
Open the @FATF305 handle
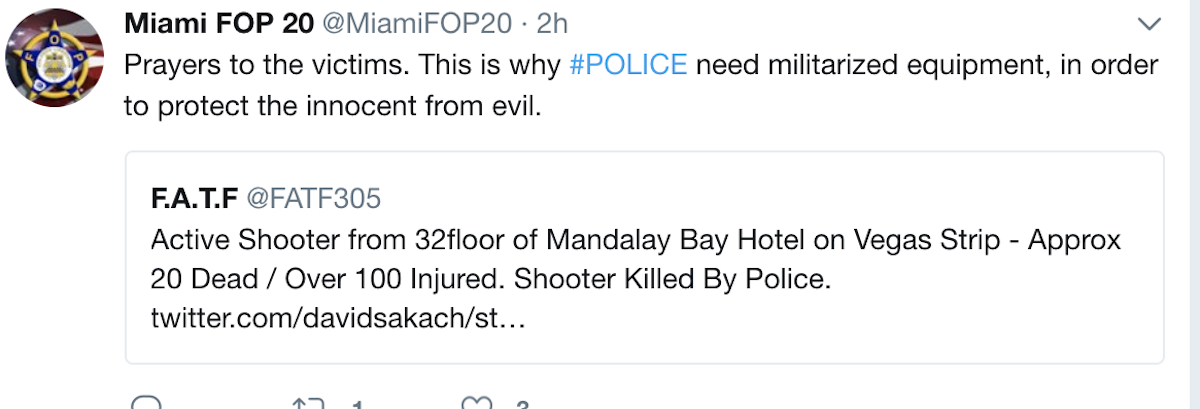[x=313, y=198]
